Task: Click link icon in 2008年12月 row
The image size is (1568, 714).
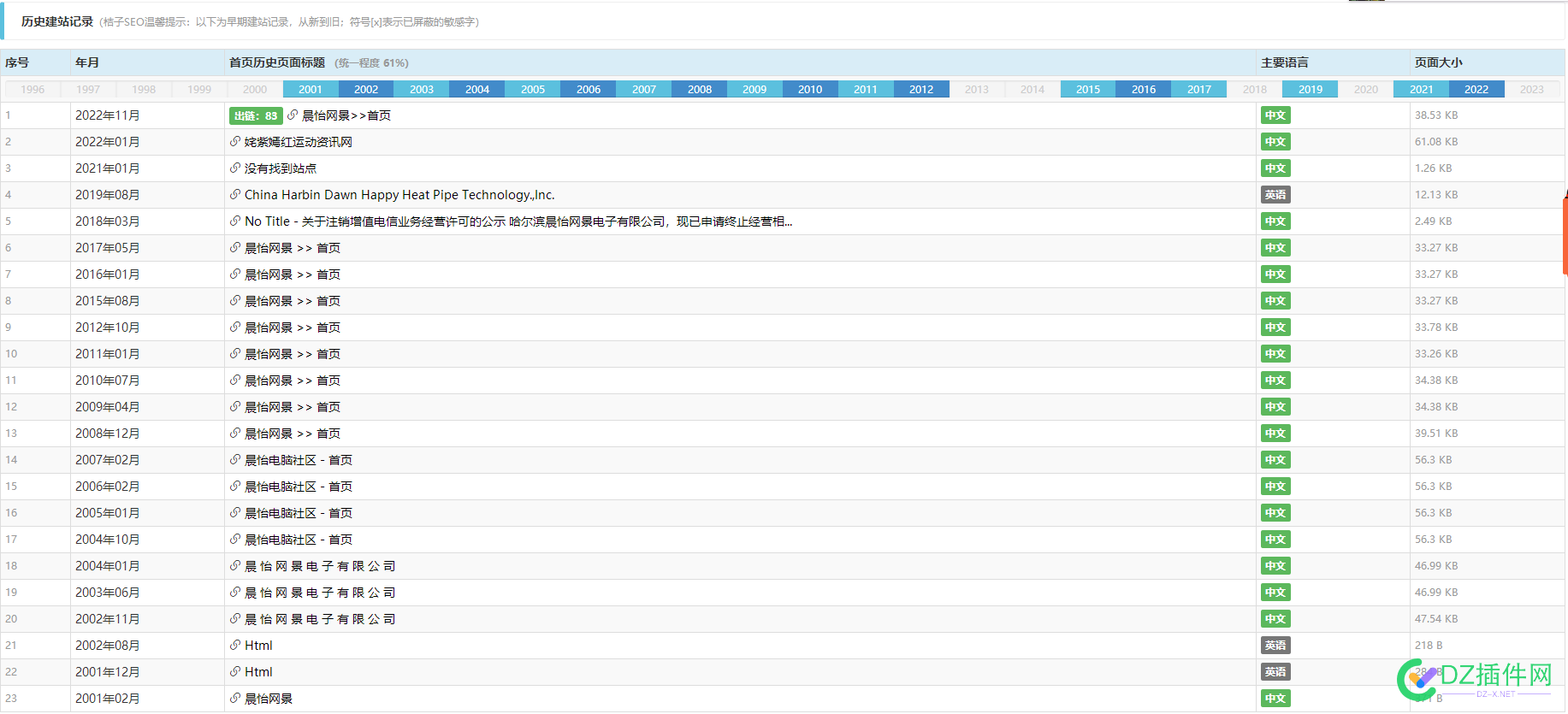Action: pos(235,433)
